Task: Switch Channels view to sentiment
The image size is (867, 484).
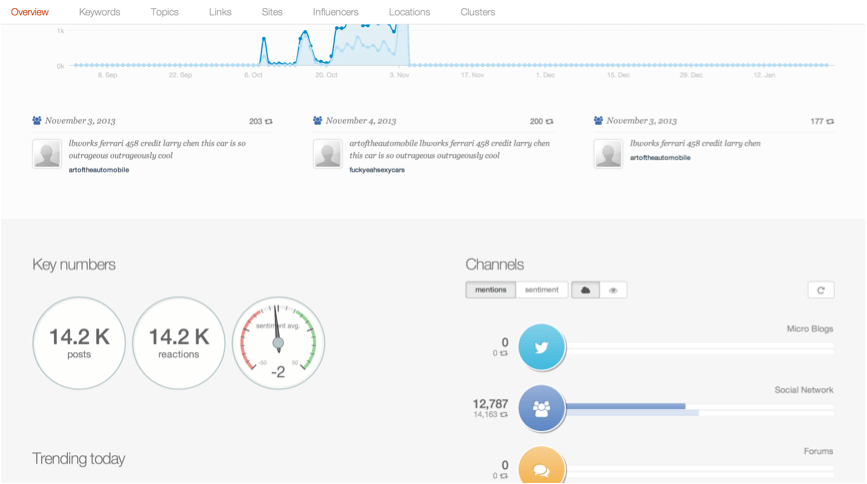Action: click(543, 290)
